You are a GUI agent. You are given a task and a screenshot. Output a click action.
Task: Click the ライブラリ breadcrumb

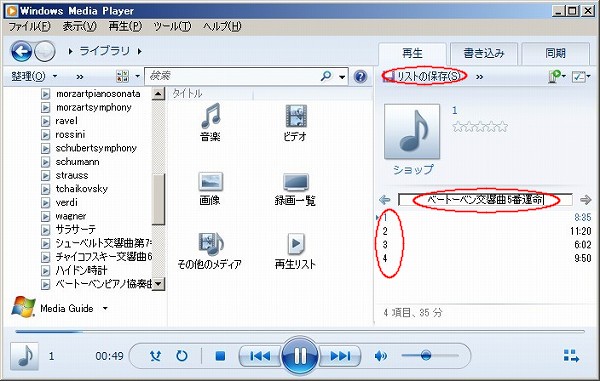pos(104,51)
